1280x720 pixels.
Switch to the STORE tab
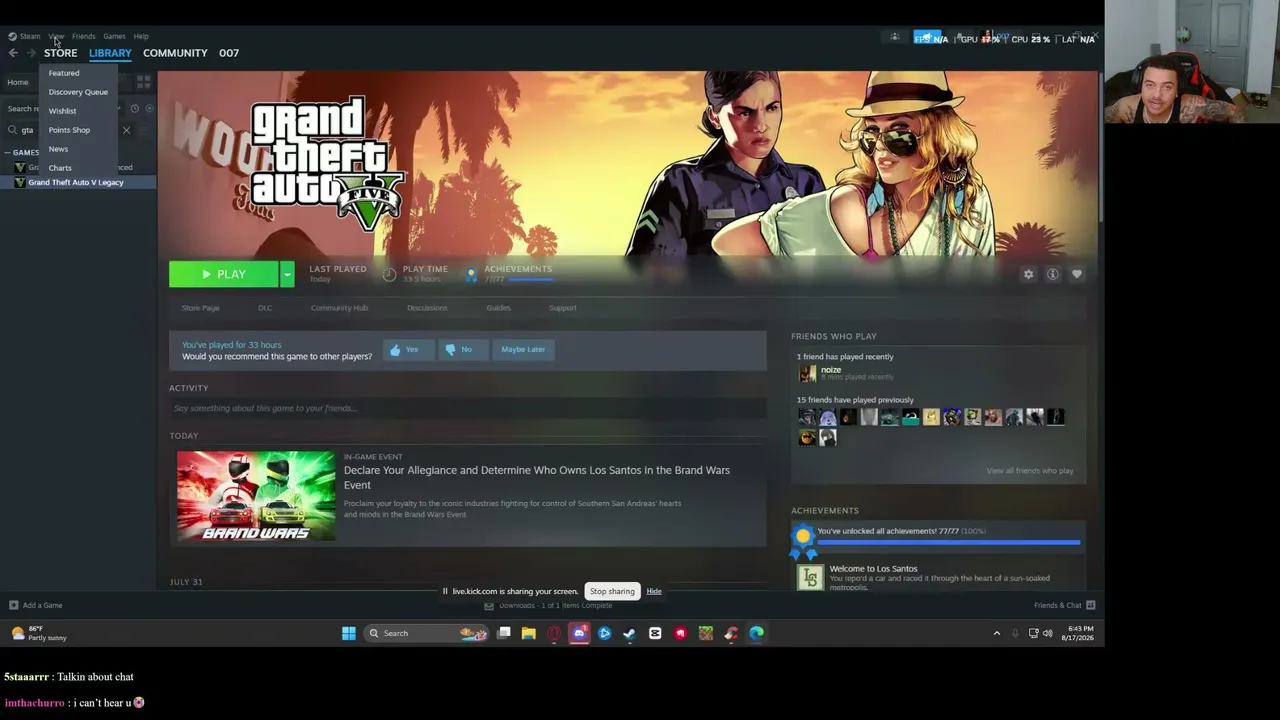pyautogui.click(x=60, y=53)
